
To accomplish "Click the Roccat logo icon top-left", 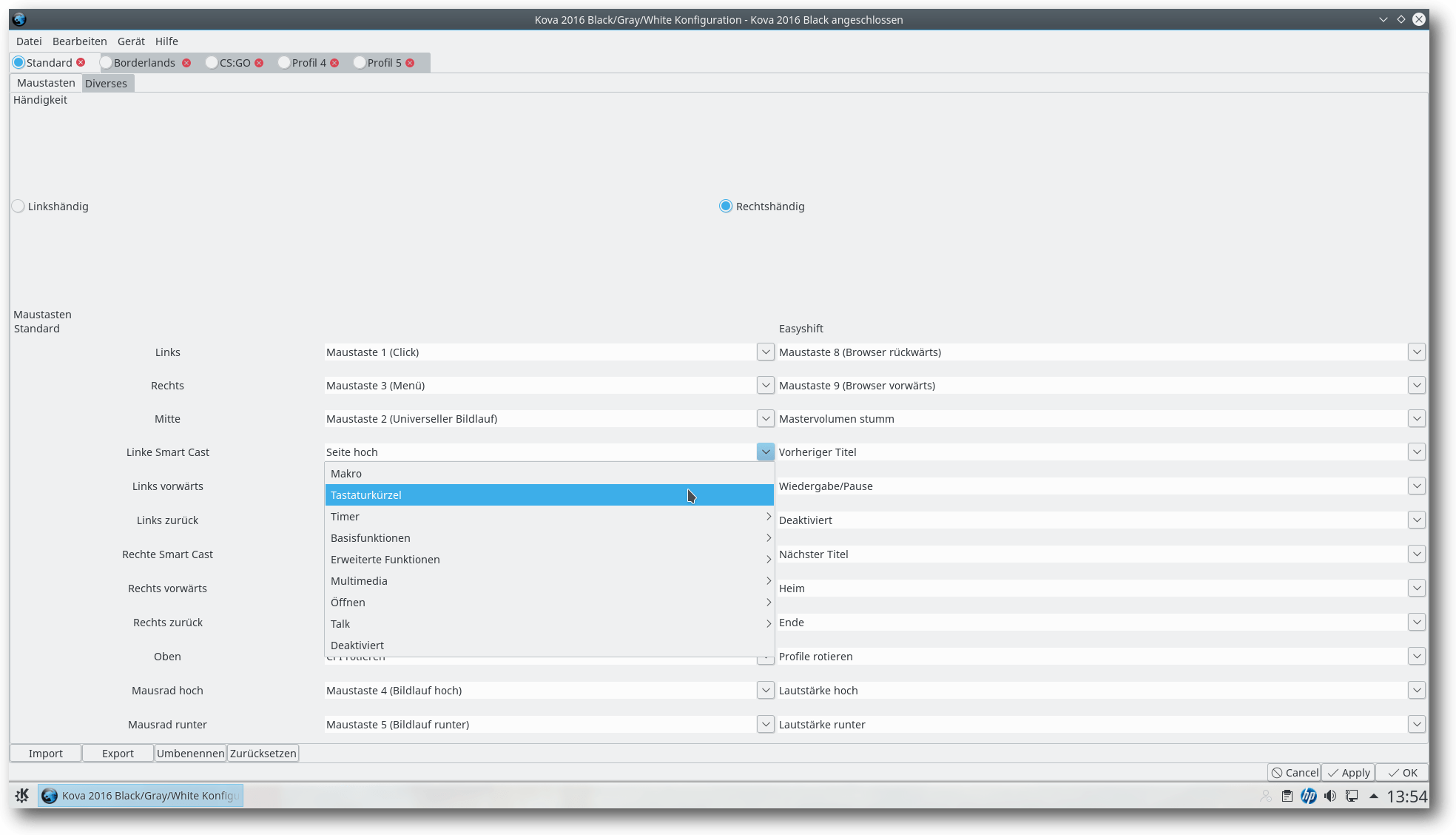I will pos(19,19).
